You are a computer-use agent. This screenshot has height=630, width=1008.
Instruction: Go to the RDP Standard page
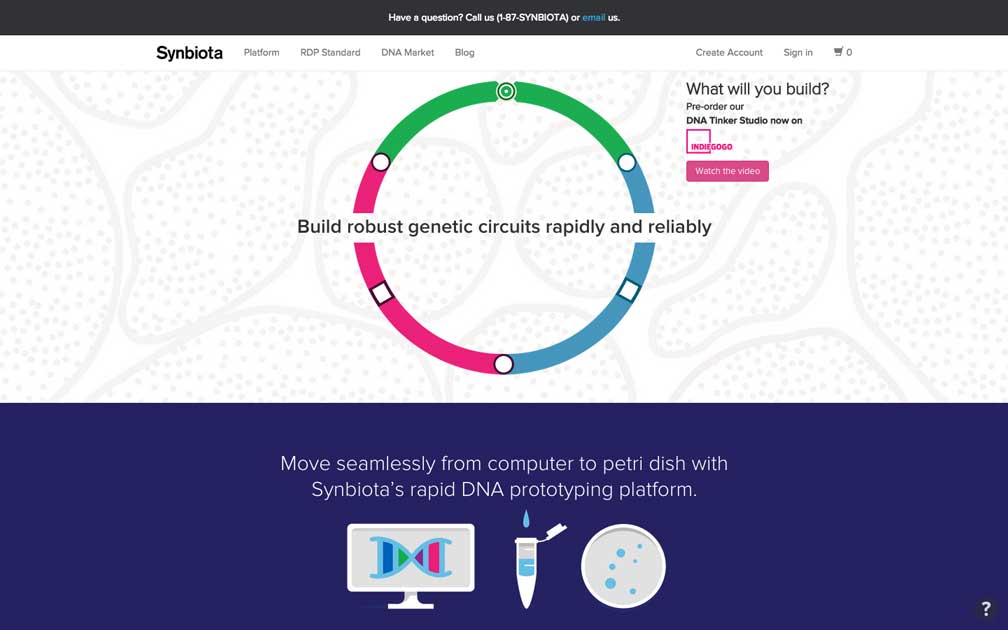click(x=330, y=53)
